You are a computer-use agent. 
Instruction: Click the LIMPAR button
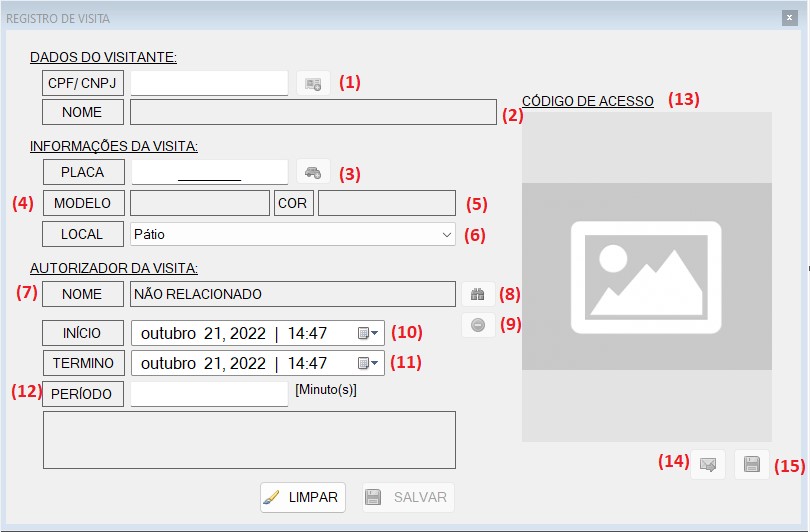(303, 497)
